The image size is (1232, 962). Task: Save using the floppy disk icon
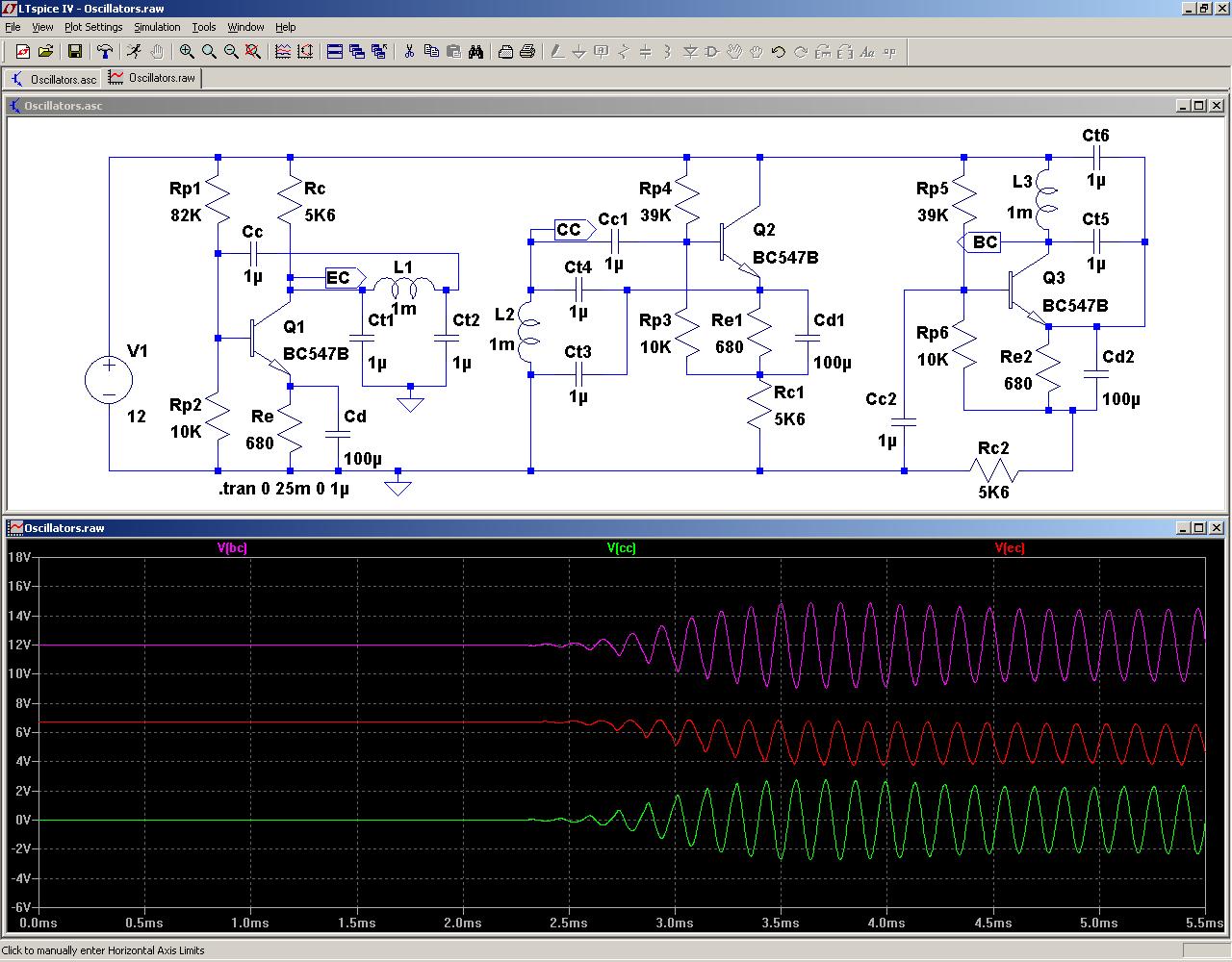point(74,52)
